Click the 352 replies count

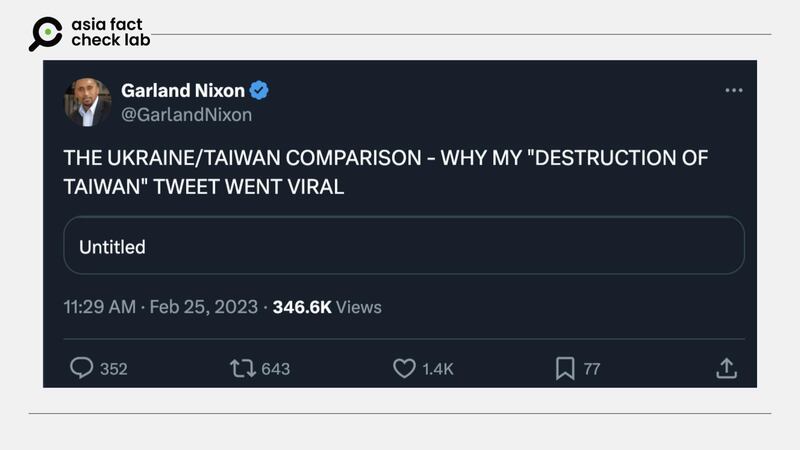coord(114,369)
